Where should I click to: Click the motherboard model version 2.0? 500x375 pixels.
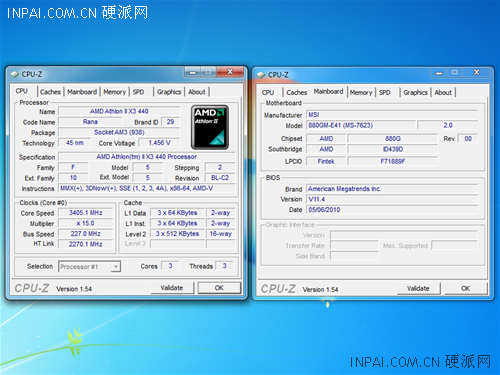point(448,125)
